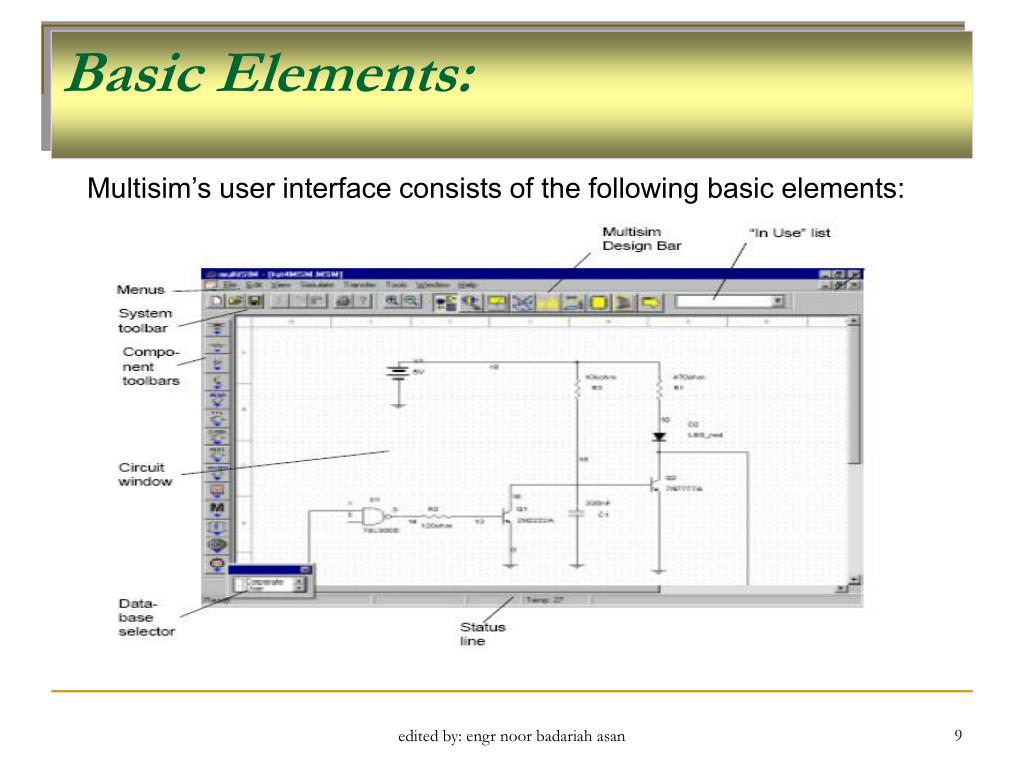Screen dimensions: 1024x768
Task: Open the Transfer menu
Action: [360, 285]
